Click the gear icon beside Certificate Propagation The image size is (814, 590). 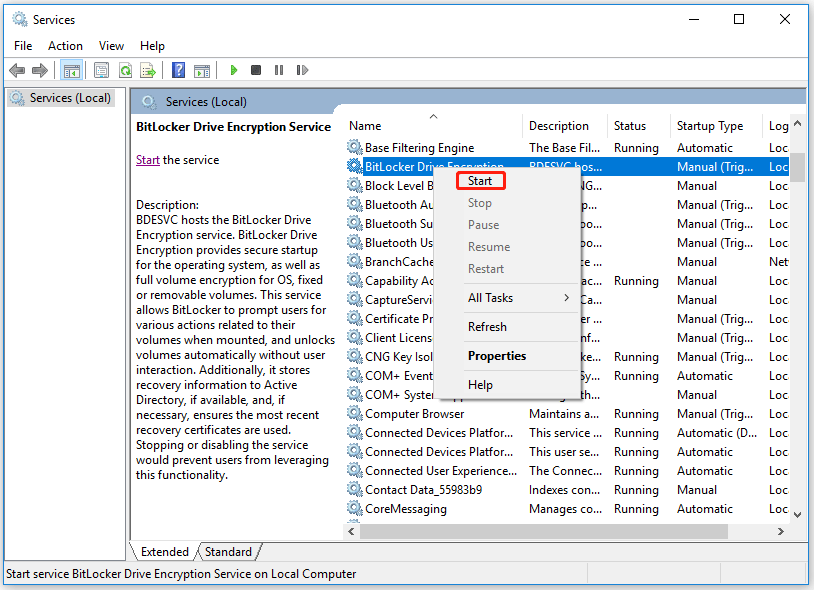[x=355, y=319]
